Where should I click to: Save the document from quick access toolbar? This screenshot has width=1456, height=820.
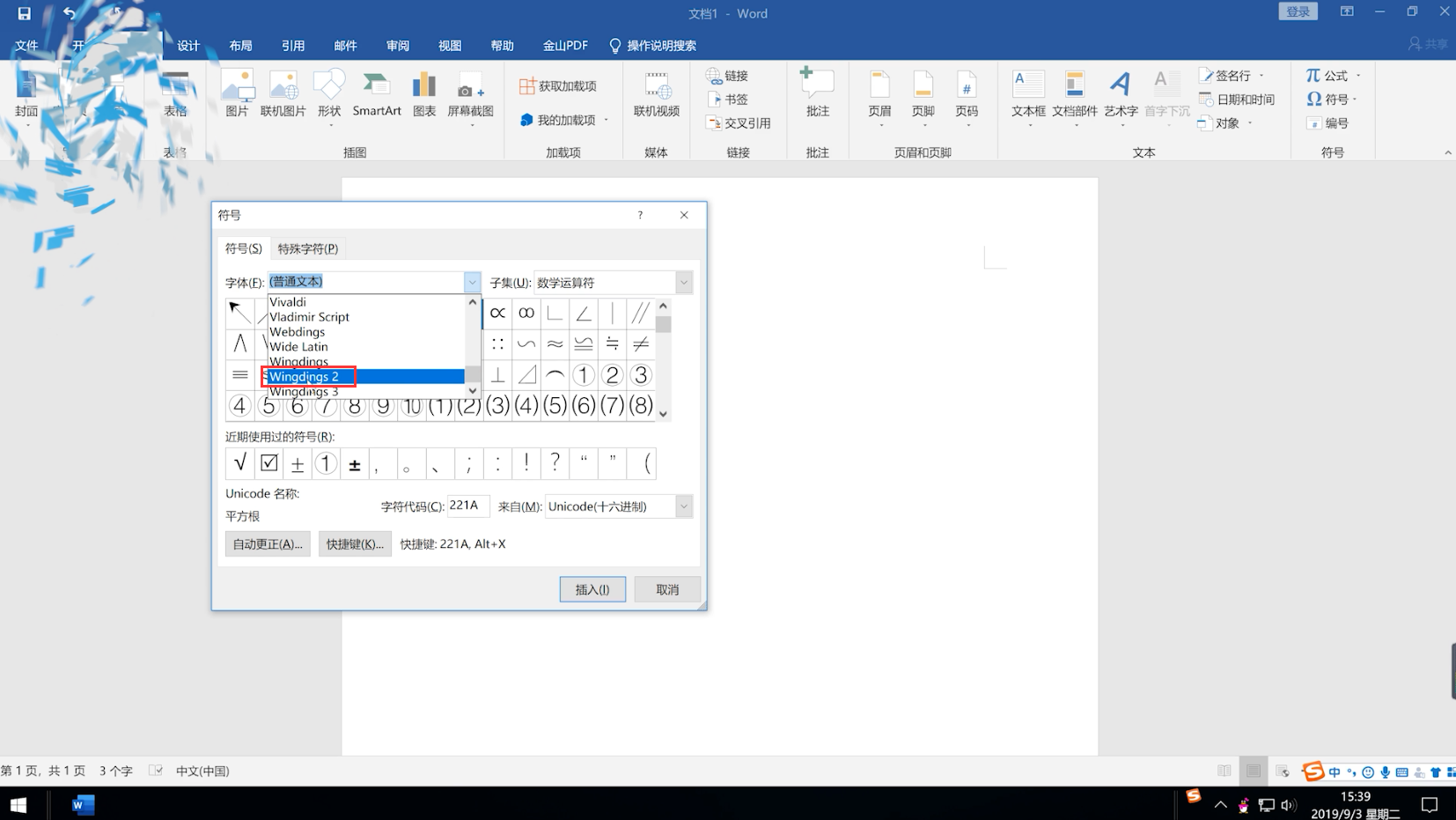pos(24,13)
